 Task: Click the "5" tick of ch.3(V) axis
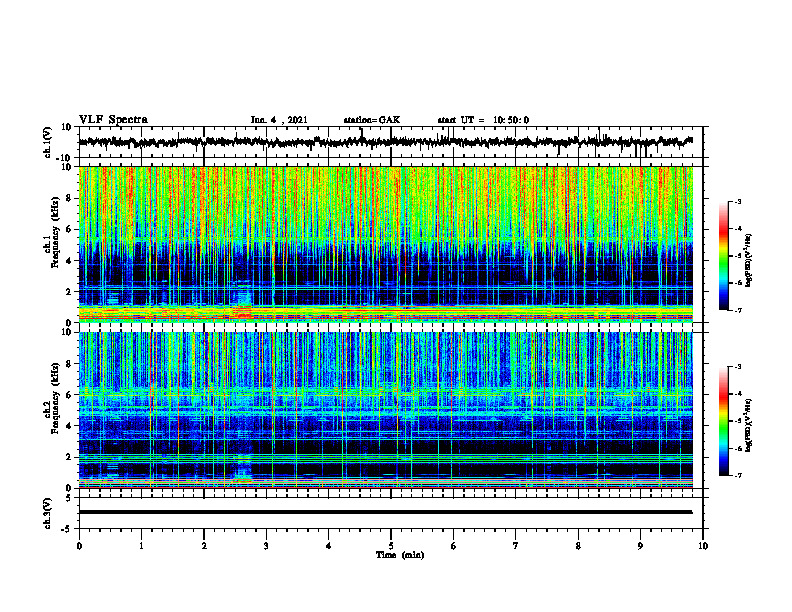[69, 498]
